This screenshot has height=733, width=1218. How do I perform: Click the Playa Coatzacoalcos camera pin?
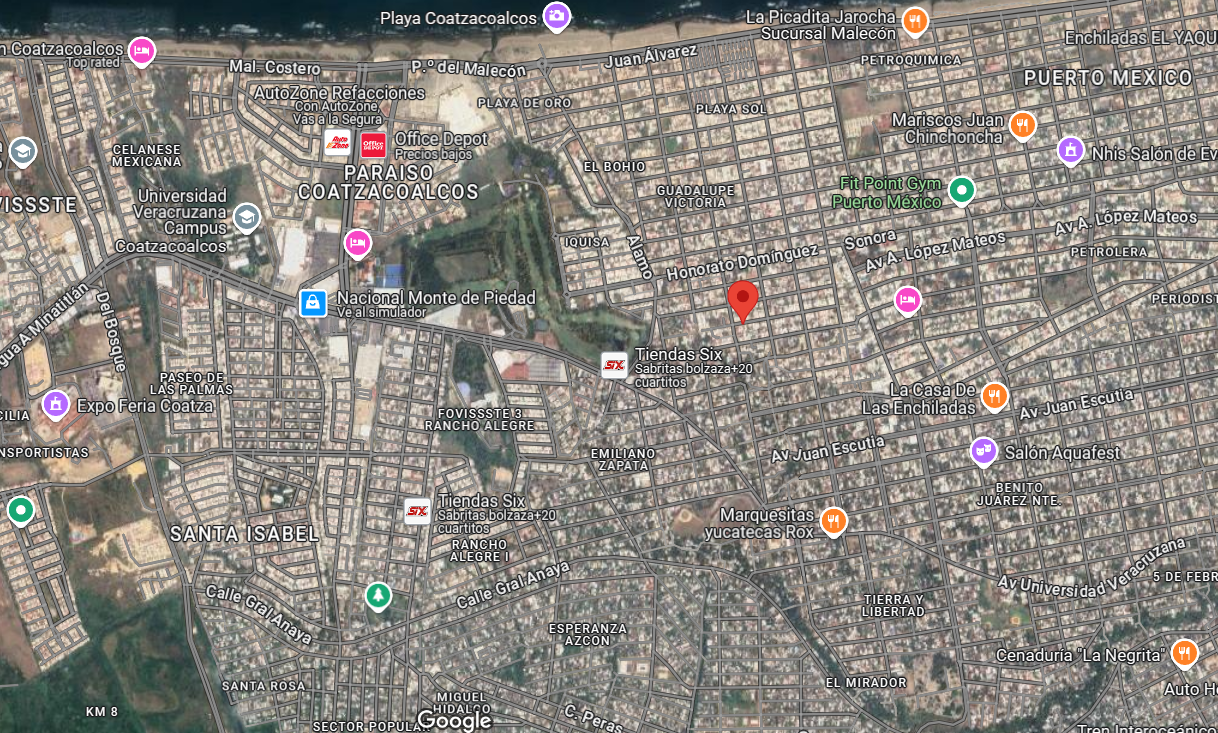click(x=557, y=16)
